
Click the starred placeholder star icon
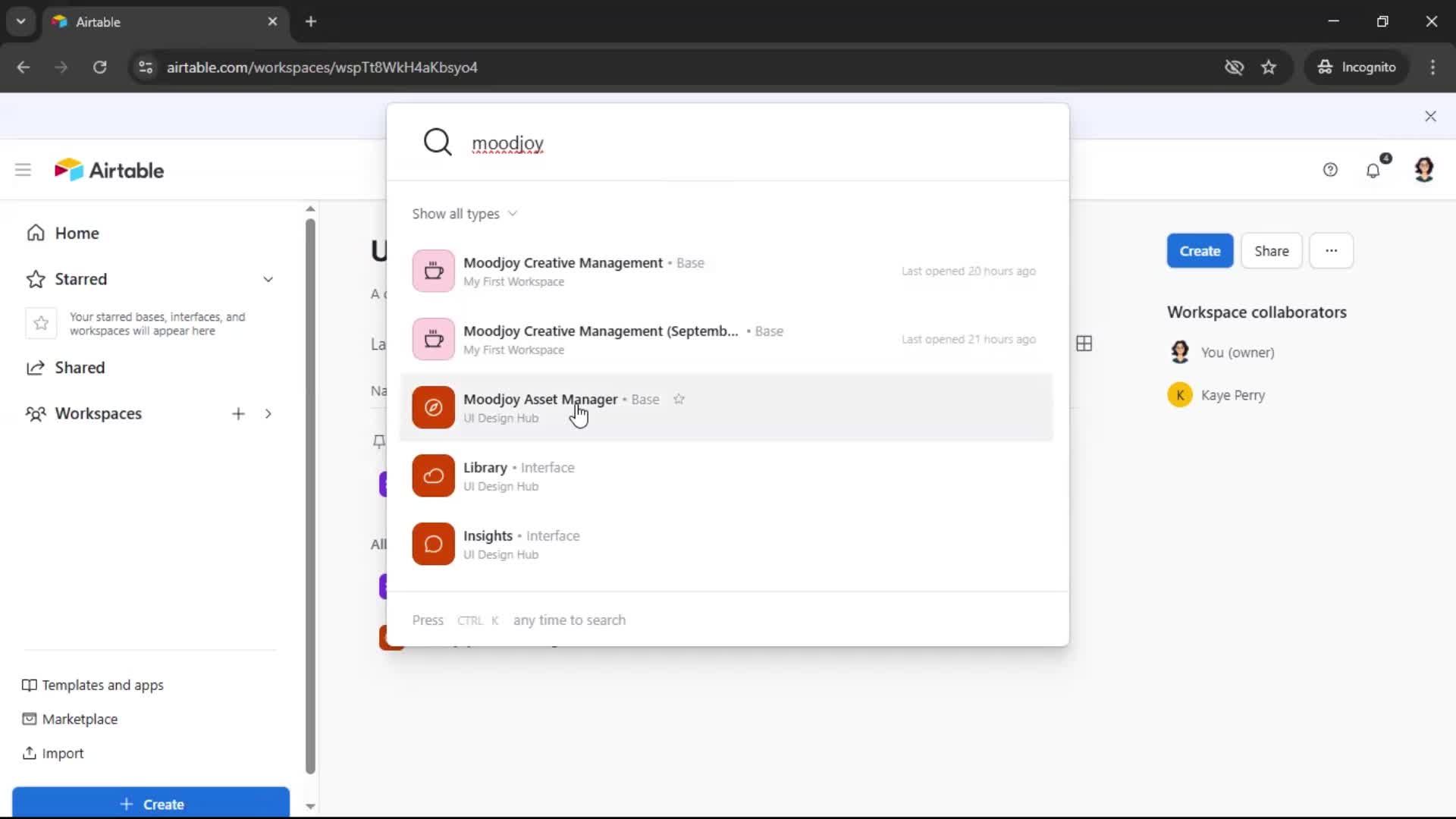[41, 323]
